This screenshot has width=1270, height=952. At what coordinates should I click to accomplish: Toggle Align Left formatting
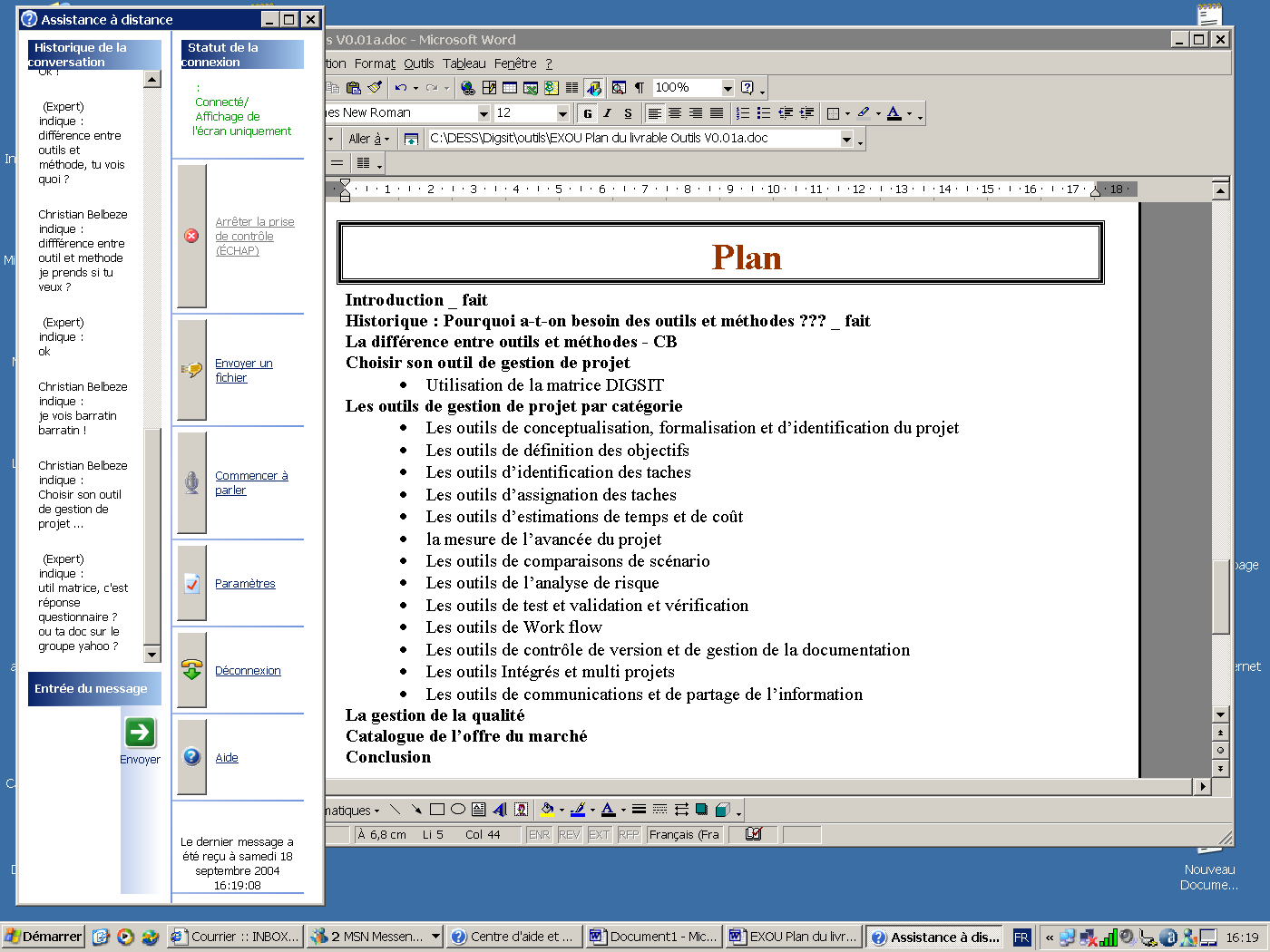(x=654, y=113)
